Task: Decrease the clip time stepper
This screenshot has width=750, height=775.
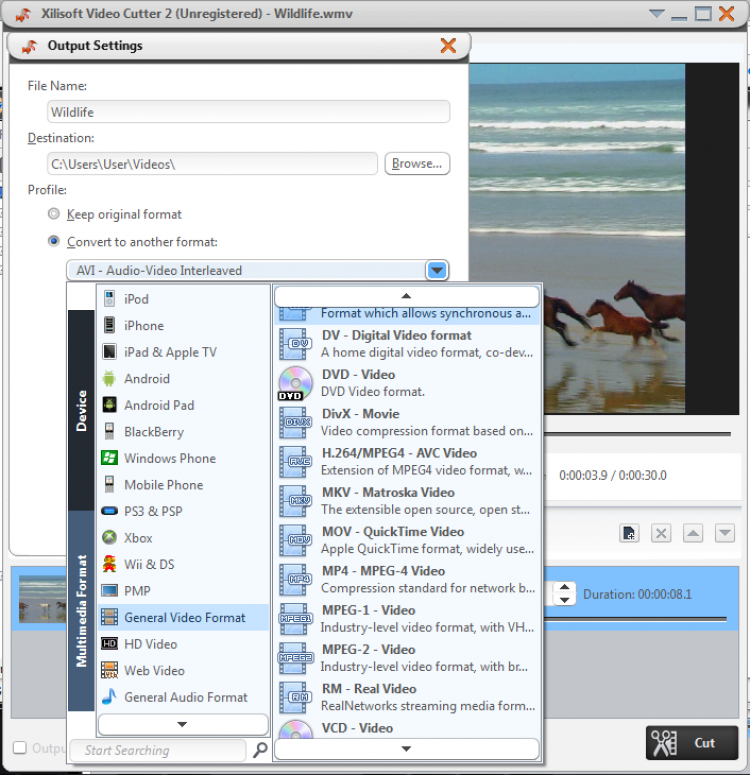Action: coord(565,600)
